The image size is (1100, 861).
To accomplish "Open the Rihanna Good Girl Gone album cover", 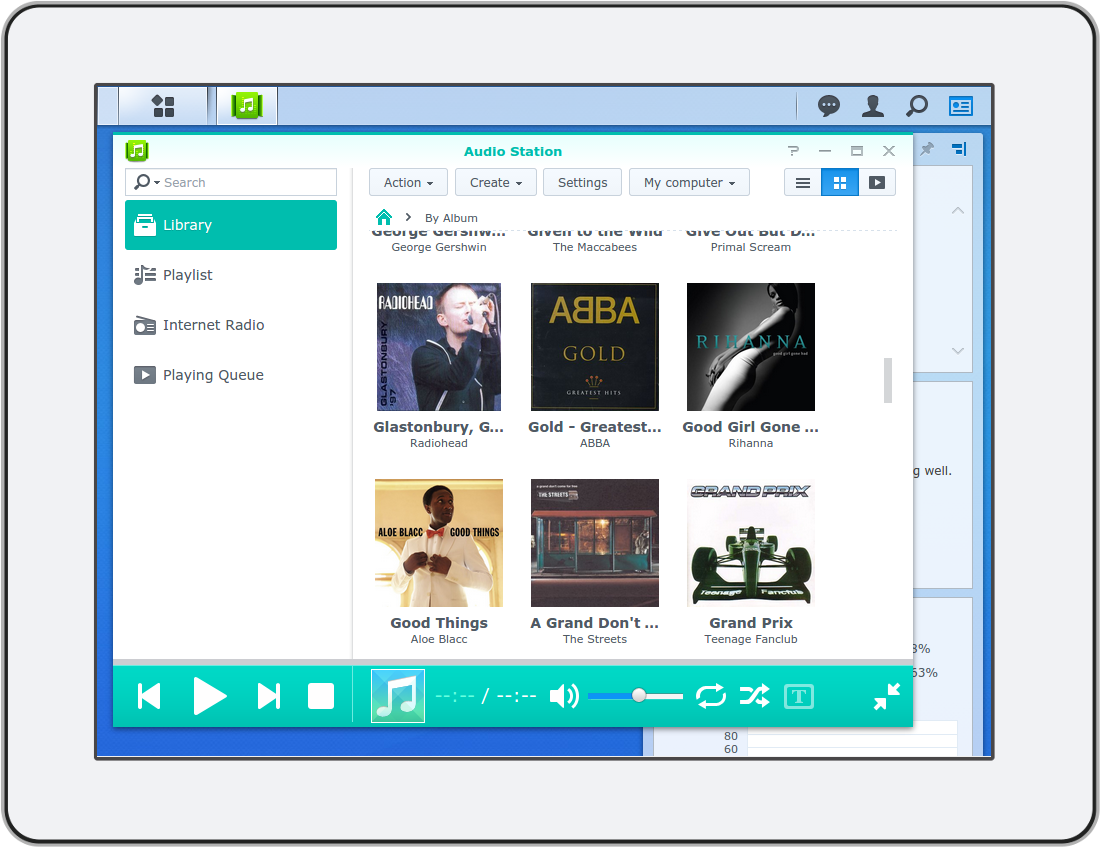I will pyautogui.click(x=751, y=347).
